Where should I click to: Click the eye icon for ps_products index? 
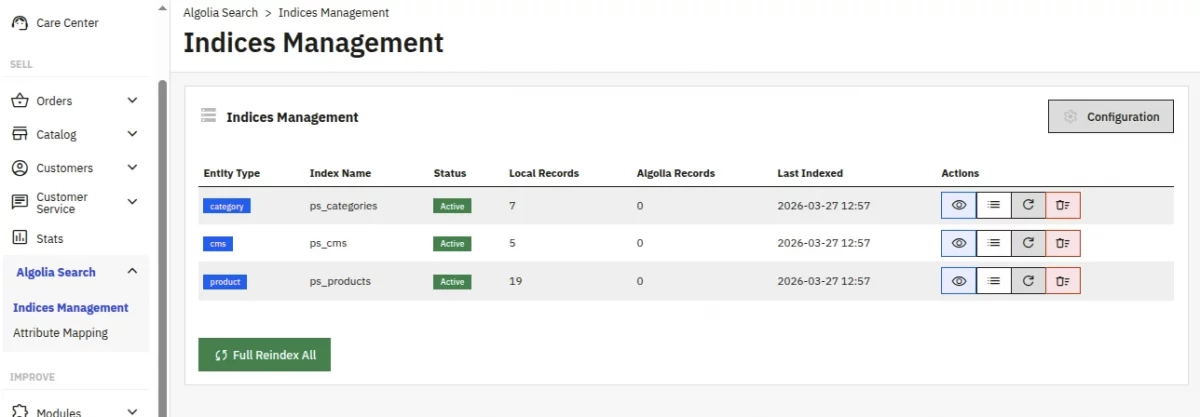pos(958,281)
